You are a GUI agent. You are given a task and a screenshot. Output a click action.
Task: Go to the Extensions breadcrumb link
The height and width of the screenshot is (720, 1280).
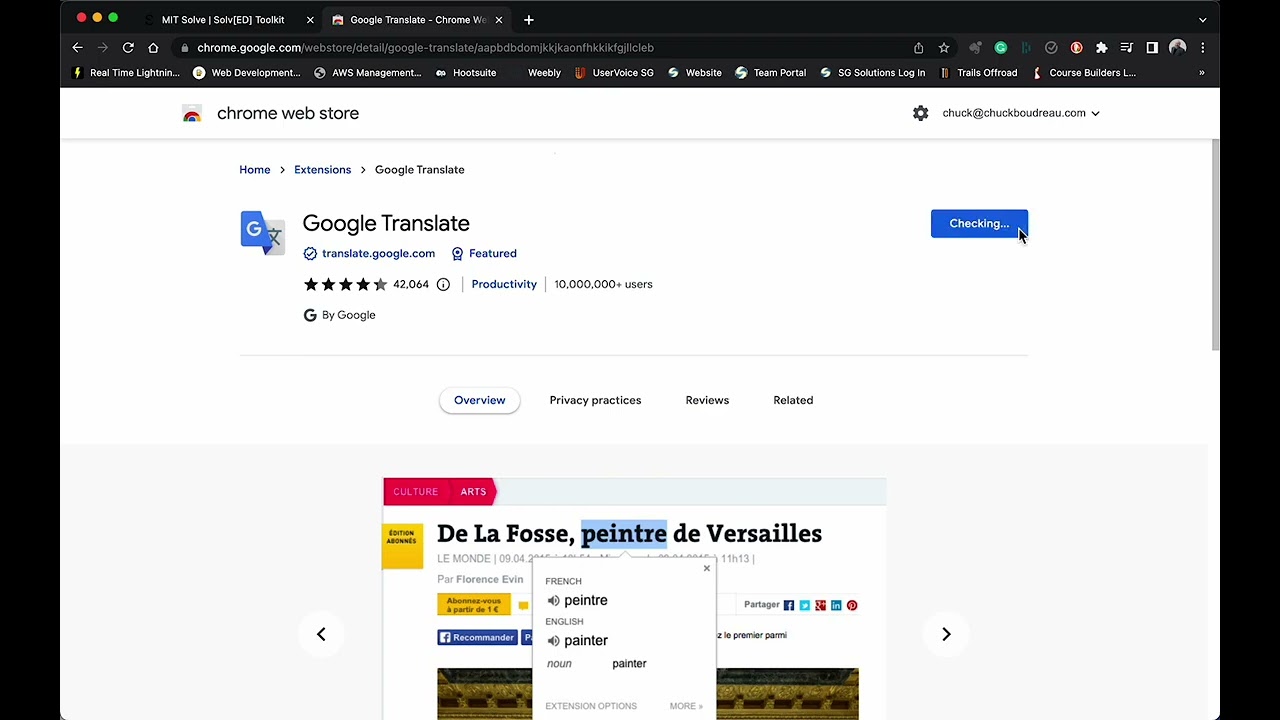pos(322,169)
